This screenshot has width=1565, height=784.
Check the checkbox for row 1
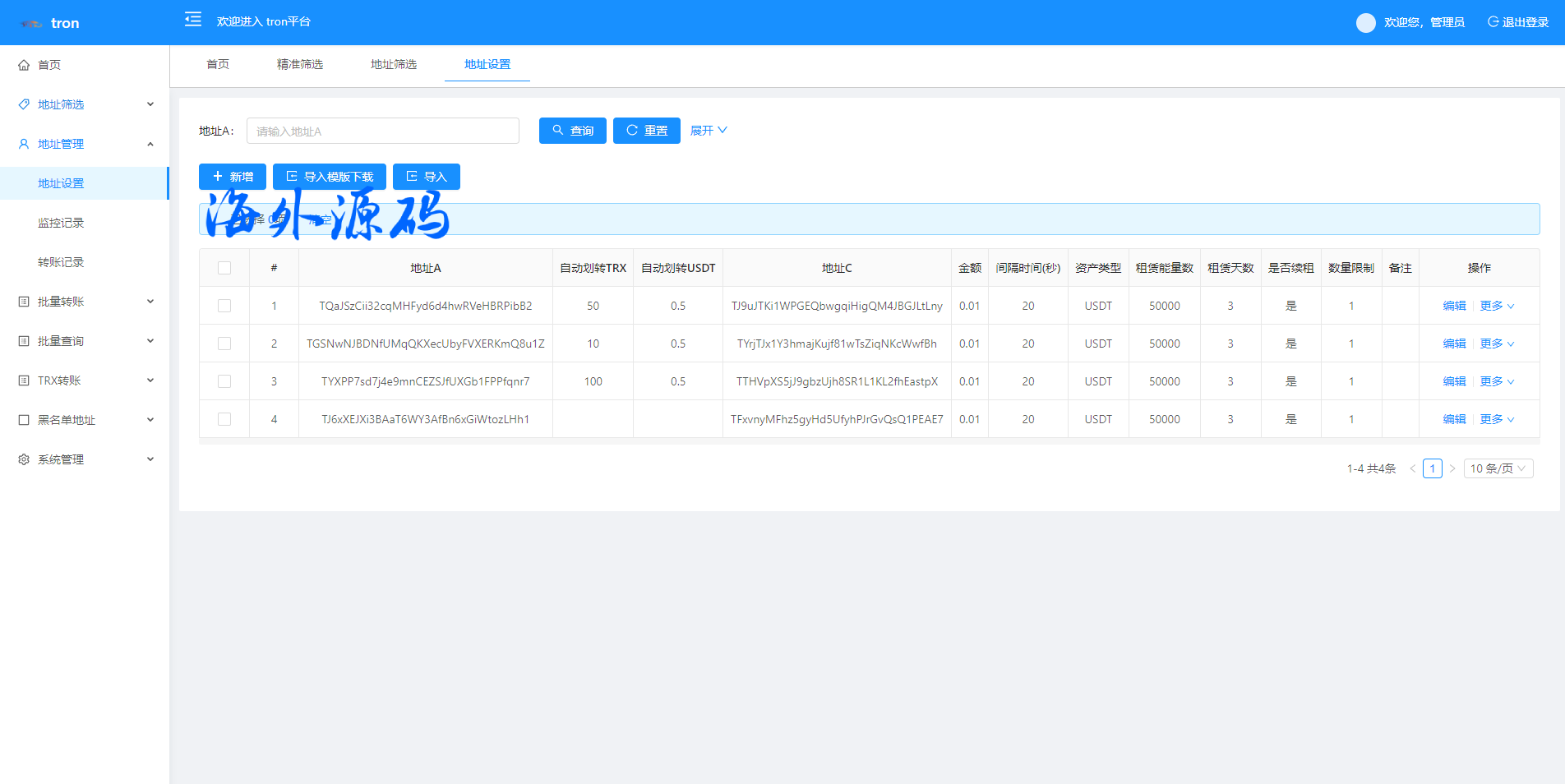224,306
